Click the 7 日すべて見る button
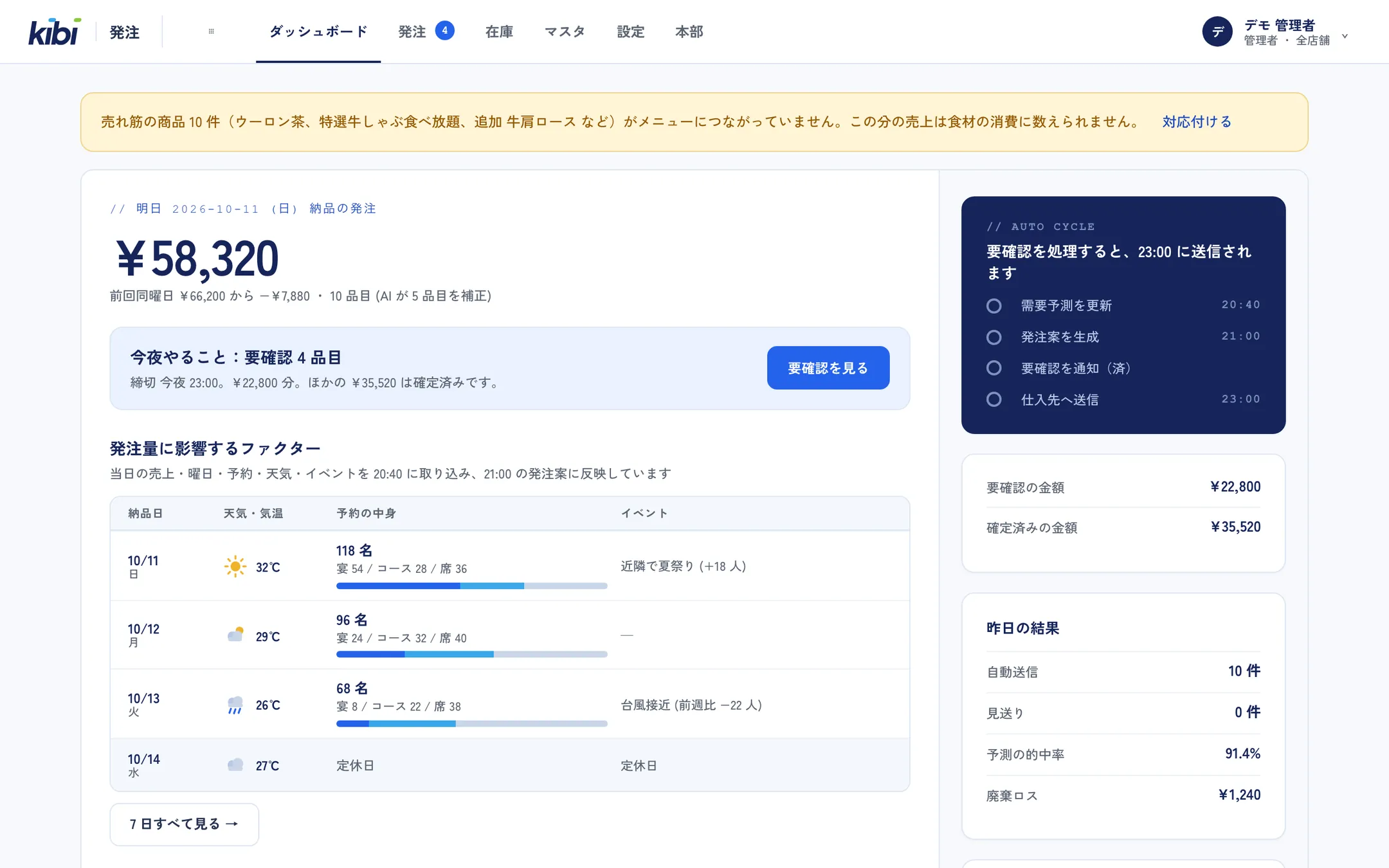This screenshot has height=868, width=1389. pos(184,824)
